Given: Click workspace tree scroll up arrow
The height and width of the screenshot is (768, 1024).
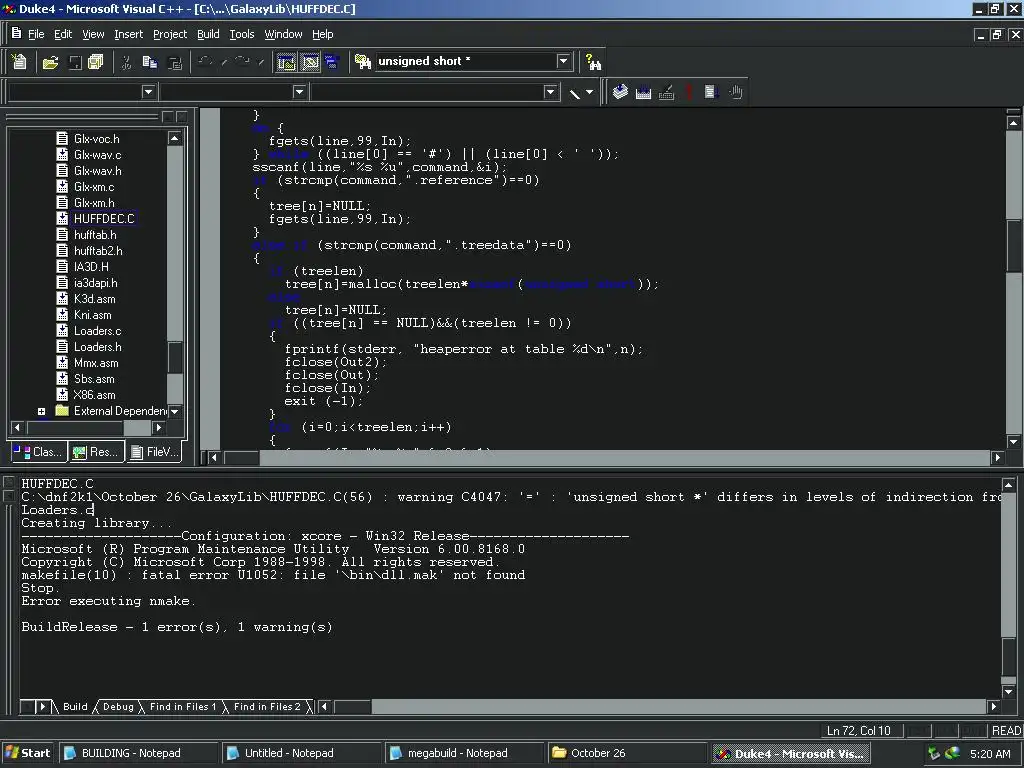Looking at the screenshot, I should [174, 138].
